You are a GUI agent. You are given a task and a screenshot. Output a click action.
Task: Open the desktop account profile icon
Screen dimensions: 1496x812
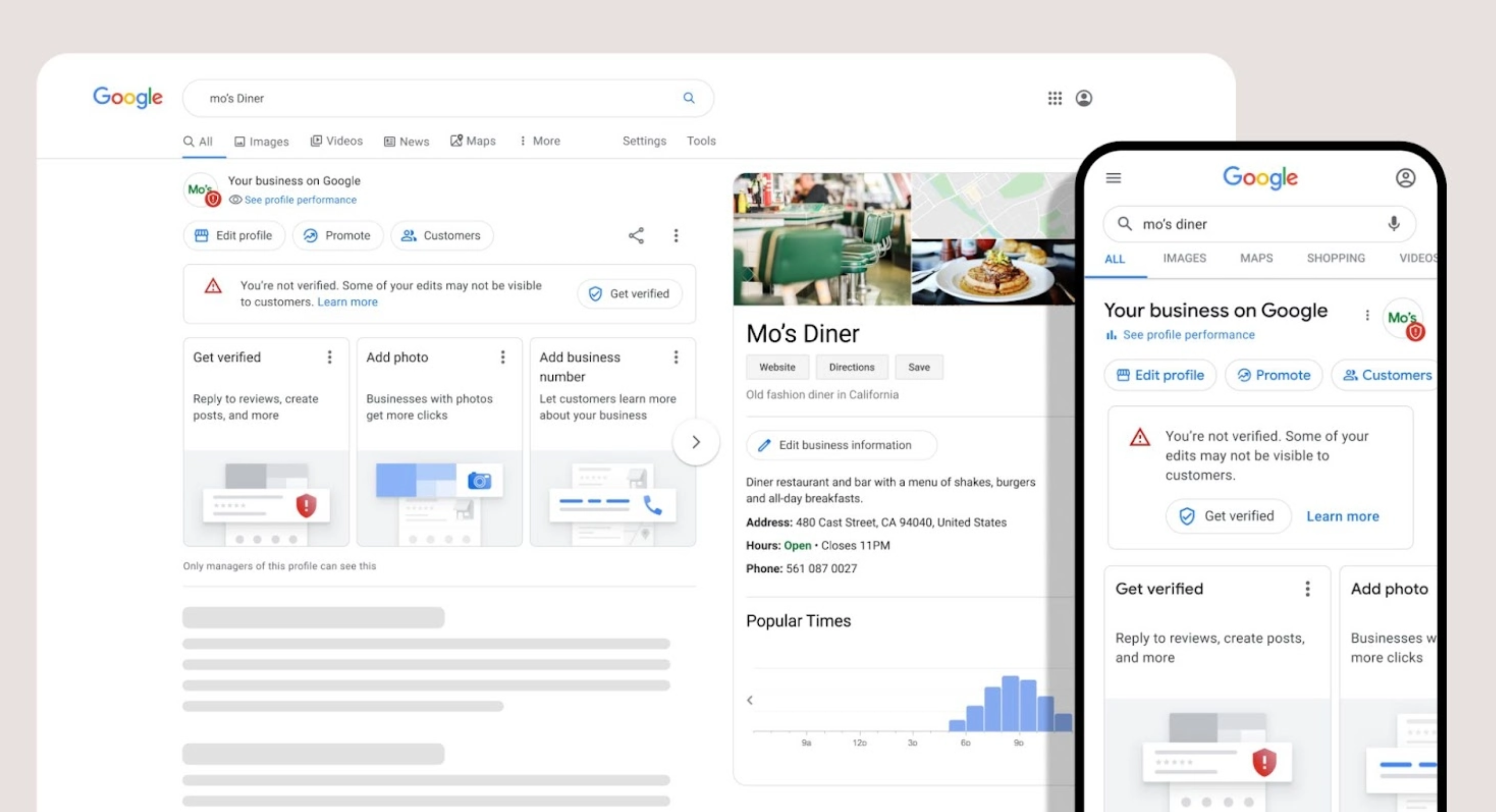coord(1084,98)
